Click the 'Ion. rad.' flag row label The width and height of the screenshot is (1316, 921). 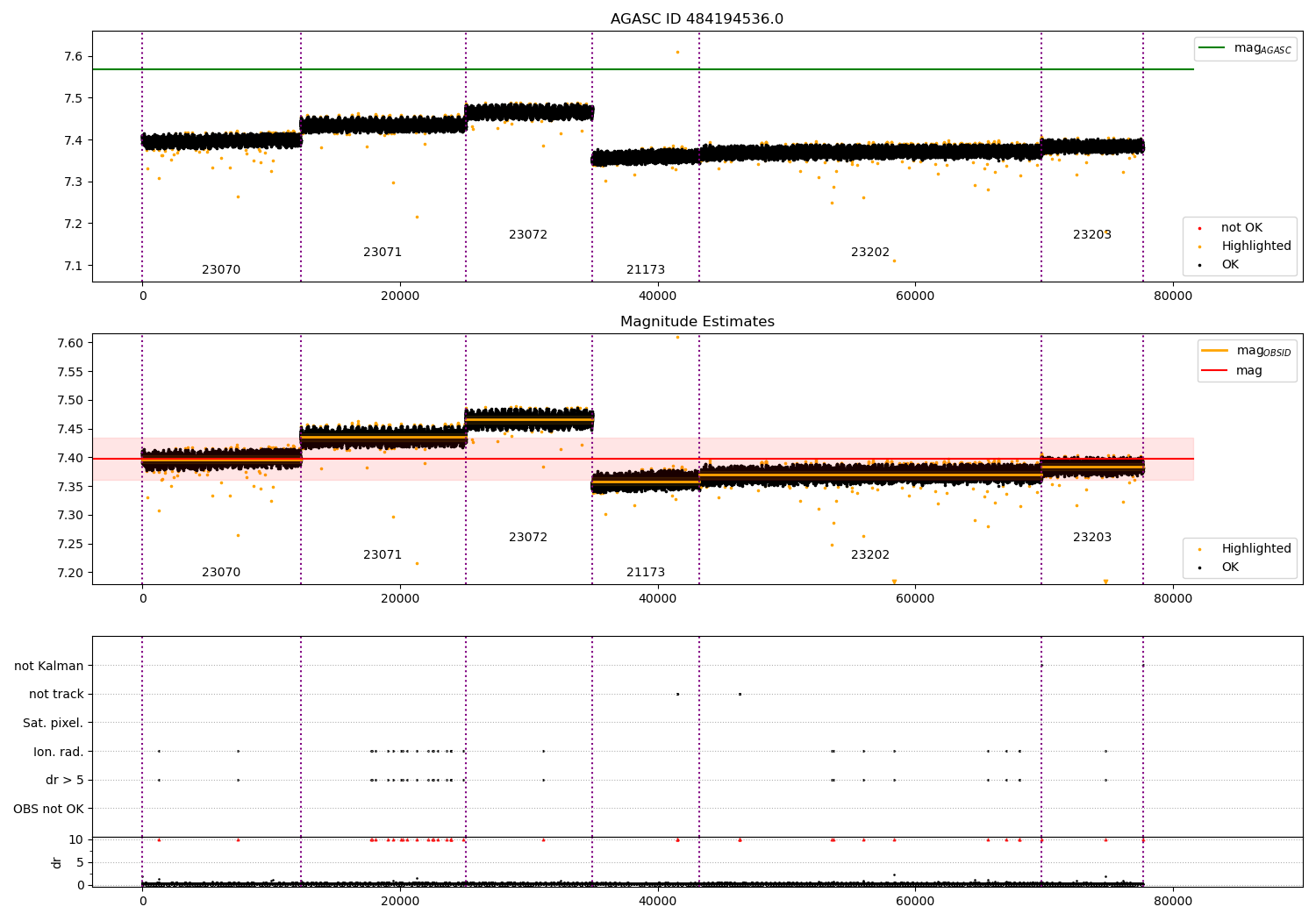click(59, 752)
